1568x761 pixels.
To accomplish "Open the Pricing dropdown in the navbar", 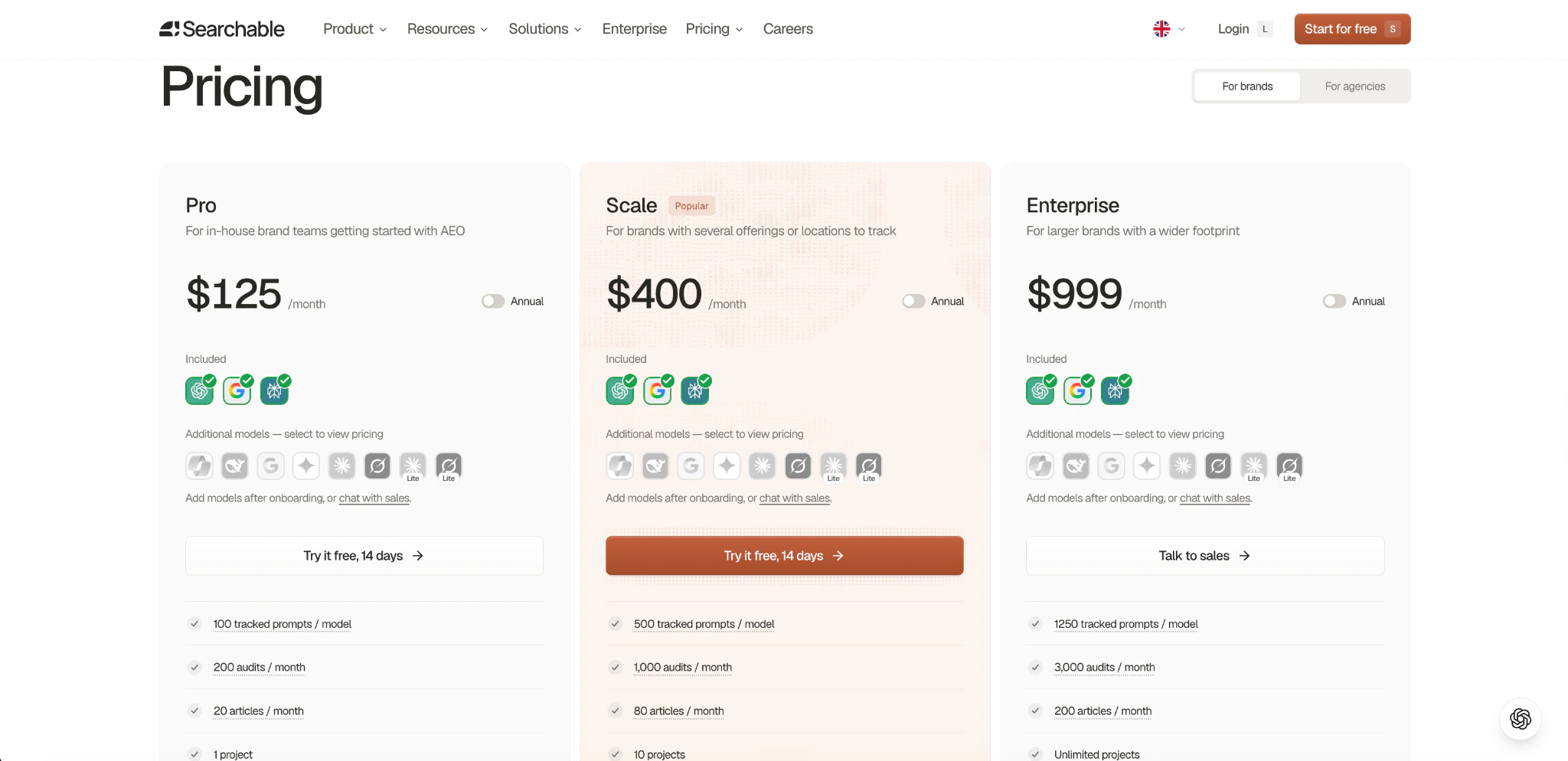I will click(x=714, y=29).
